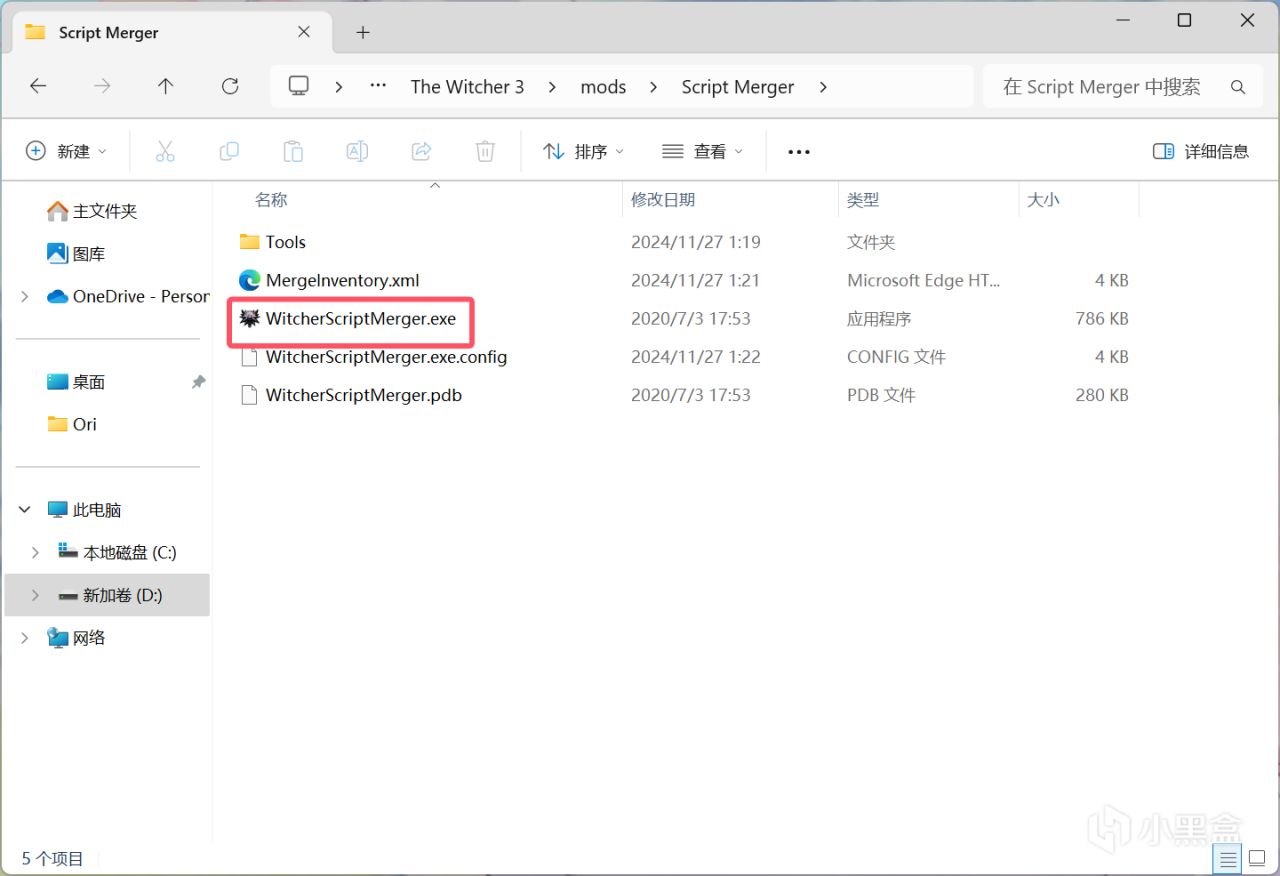Select OneDrive - Personal in sidebar
1280x876 pixels.
pos(128,296)
